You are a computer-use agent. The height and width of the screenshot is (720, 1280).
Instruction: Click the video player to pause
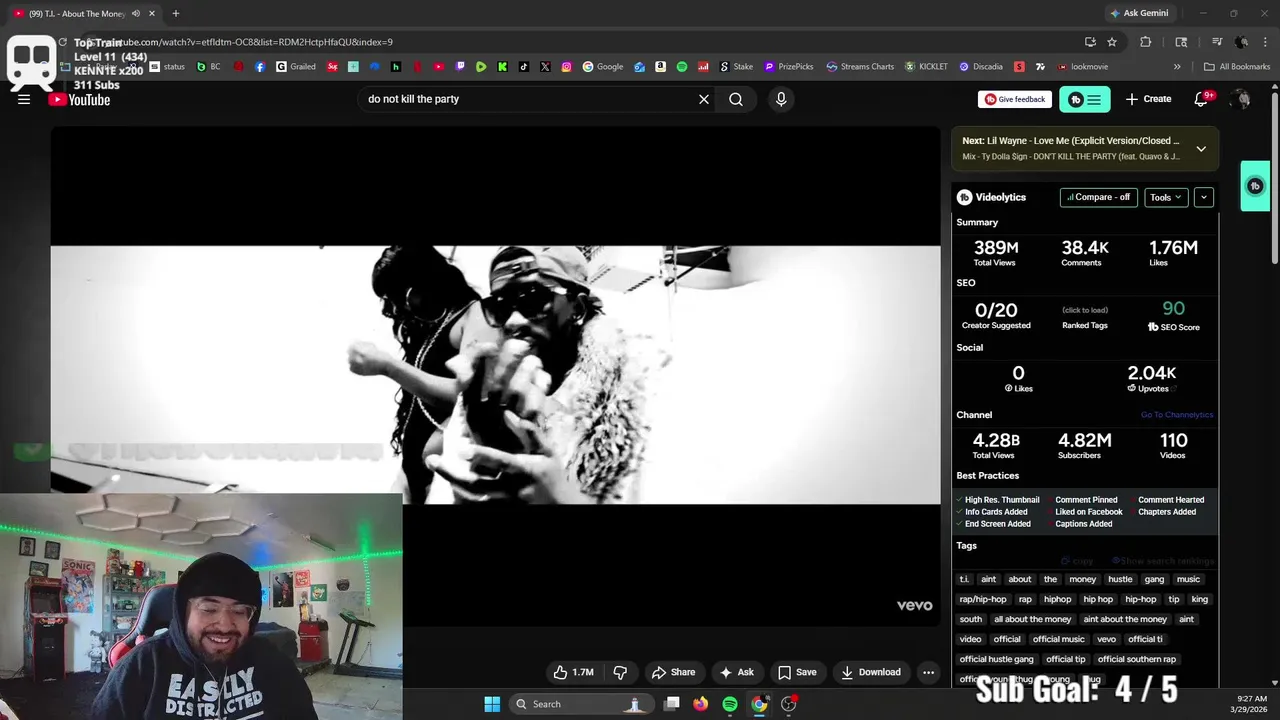pos(495,375)
